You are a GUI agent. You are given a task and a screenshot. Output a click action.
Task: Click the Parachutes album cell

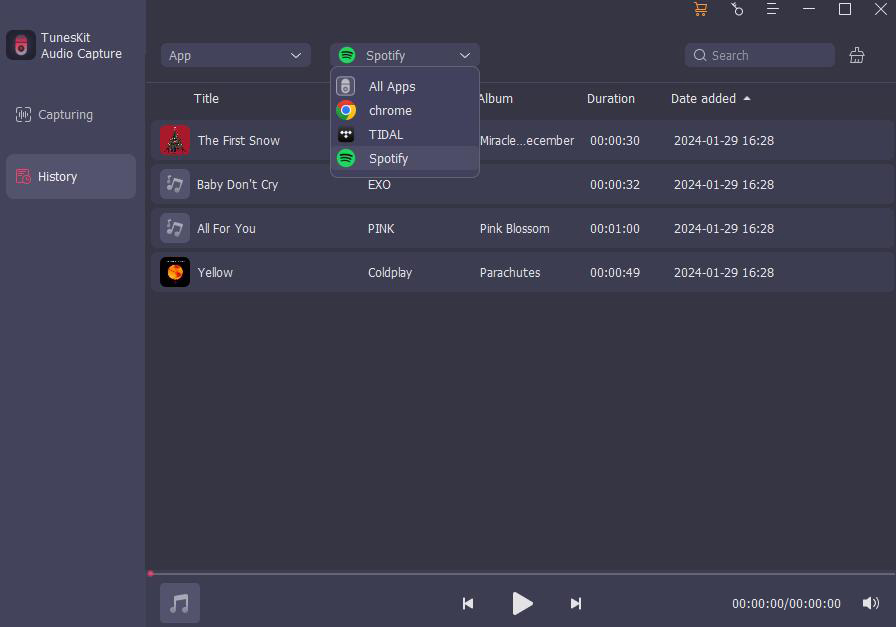tap(510, 272)
